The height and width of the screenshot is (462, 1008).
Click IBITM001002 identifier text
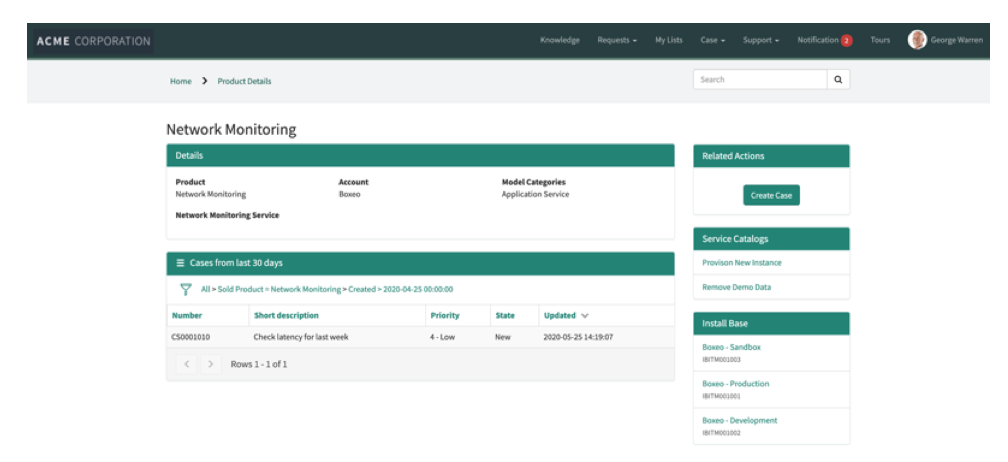point(721,433)
